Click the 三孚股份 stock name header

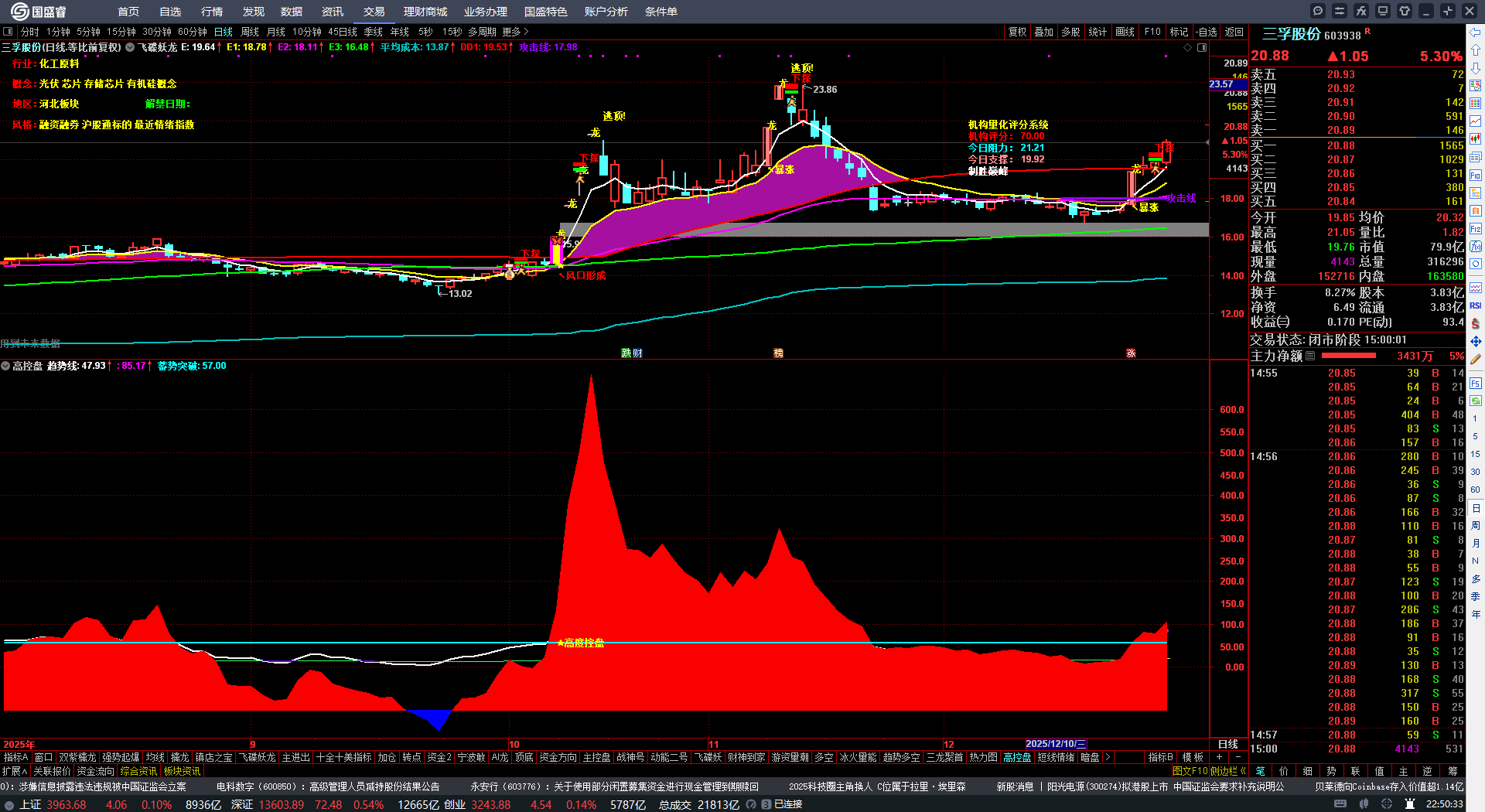1291,34
